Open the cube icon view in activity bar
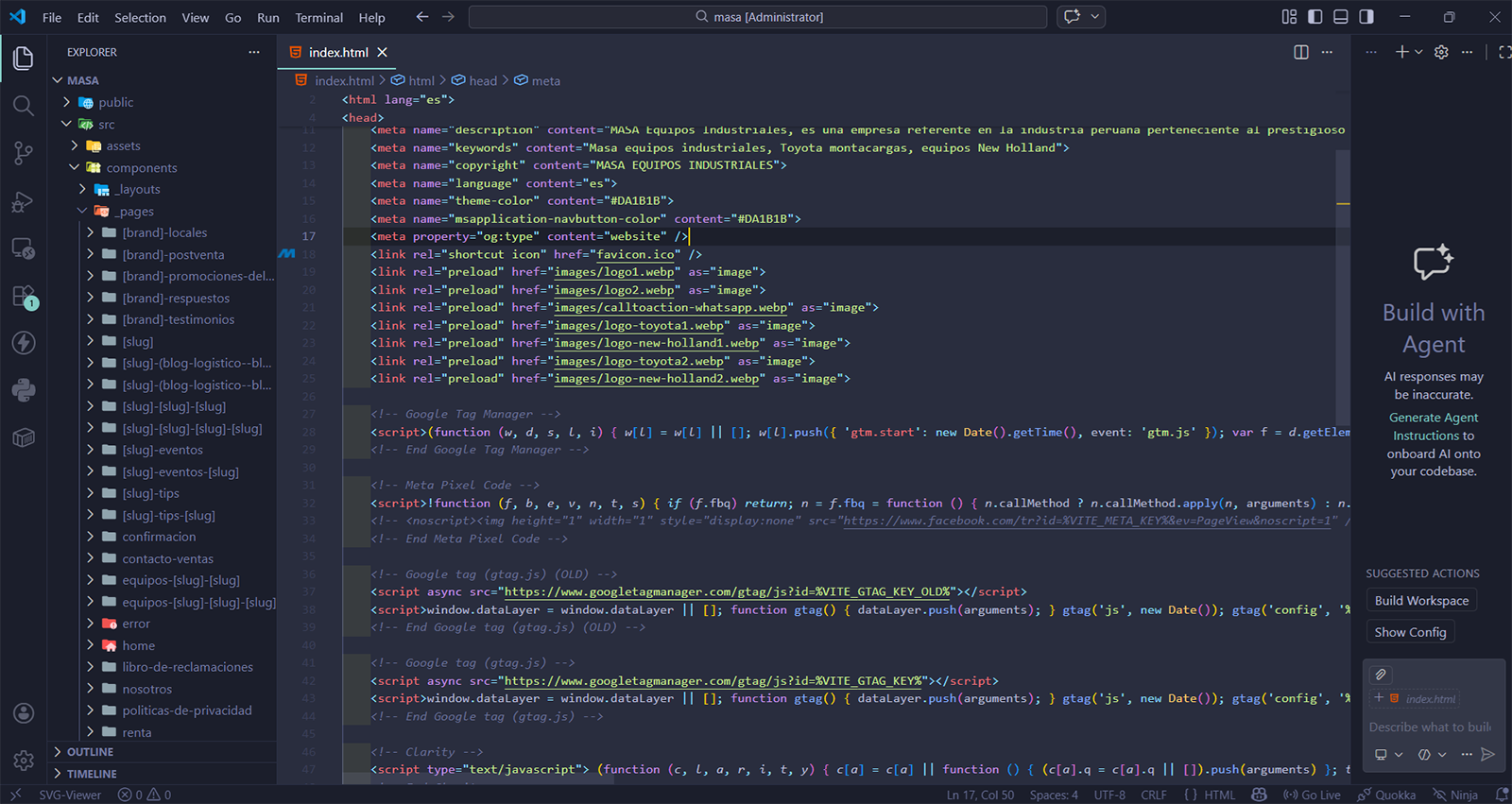This screenshot has height=804, width=1512. point(24,437)
